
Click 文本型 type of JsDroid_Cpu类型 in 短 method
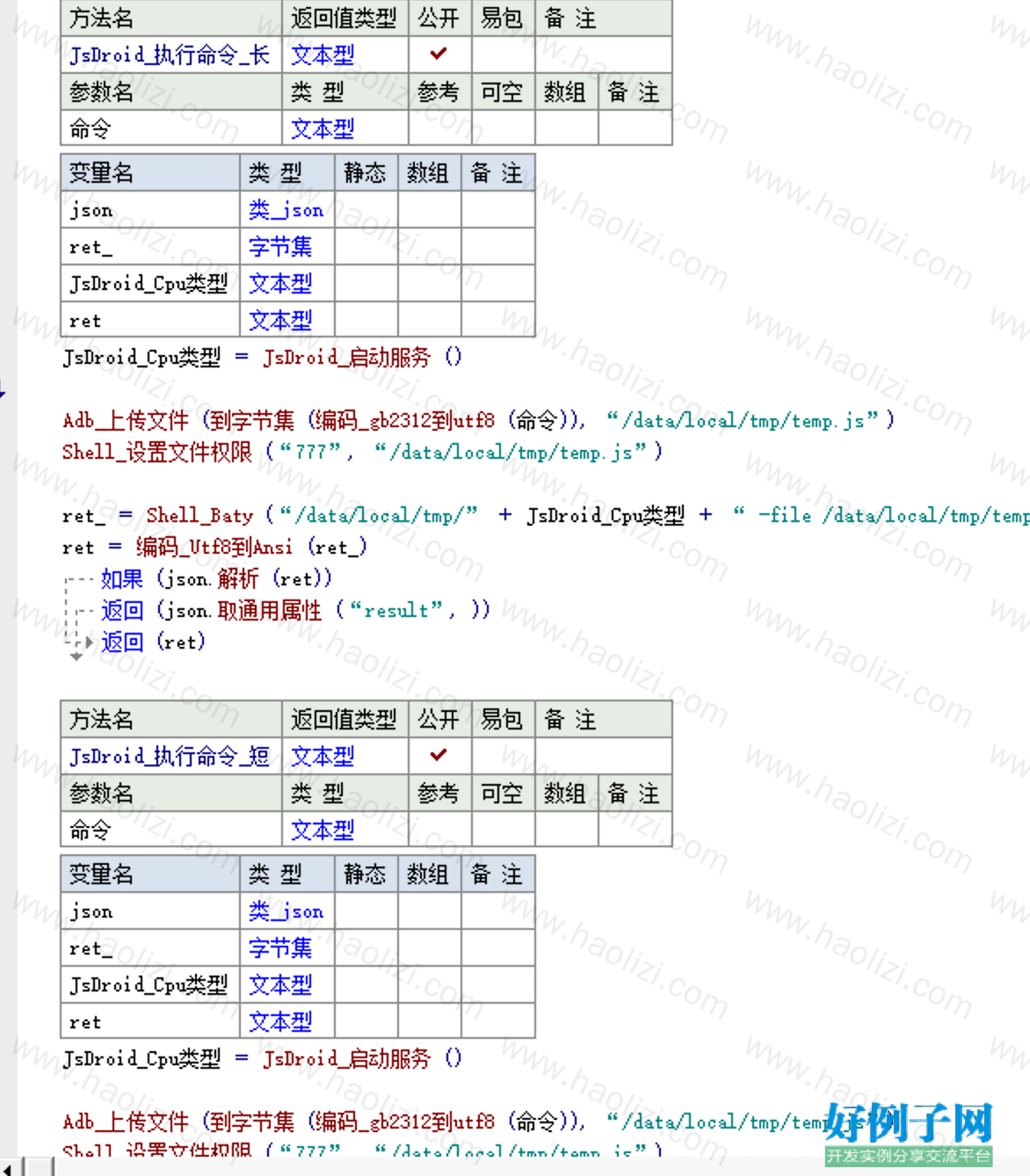(280, 985)
